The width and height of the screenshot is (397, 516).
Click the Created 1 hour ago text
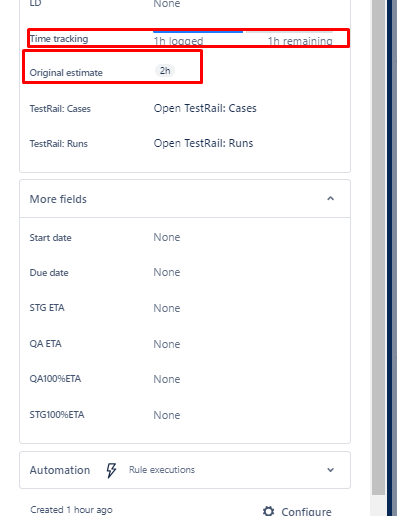(x=71, y=510)
